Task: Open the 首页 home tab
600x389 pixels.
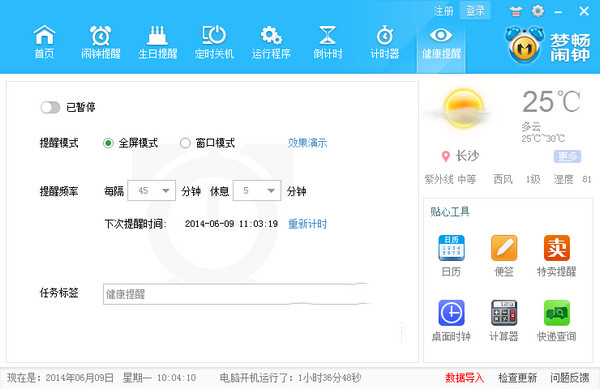Action: (x=44, y=42)
